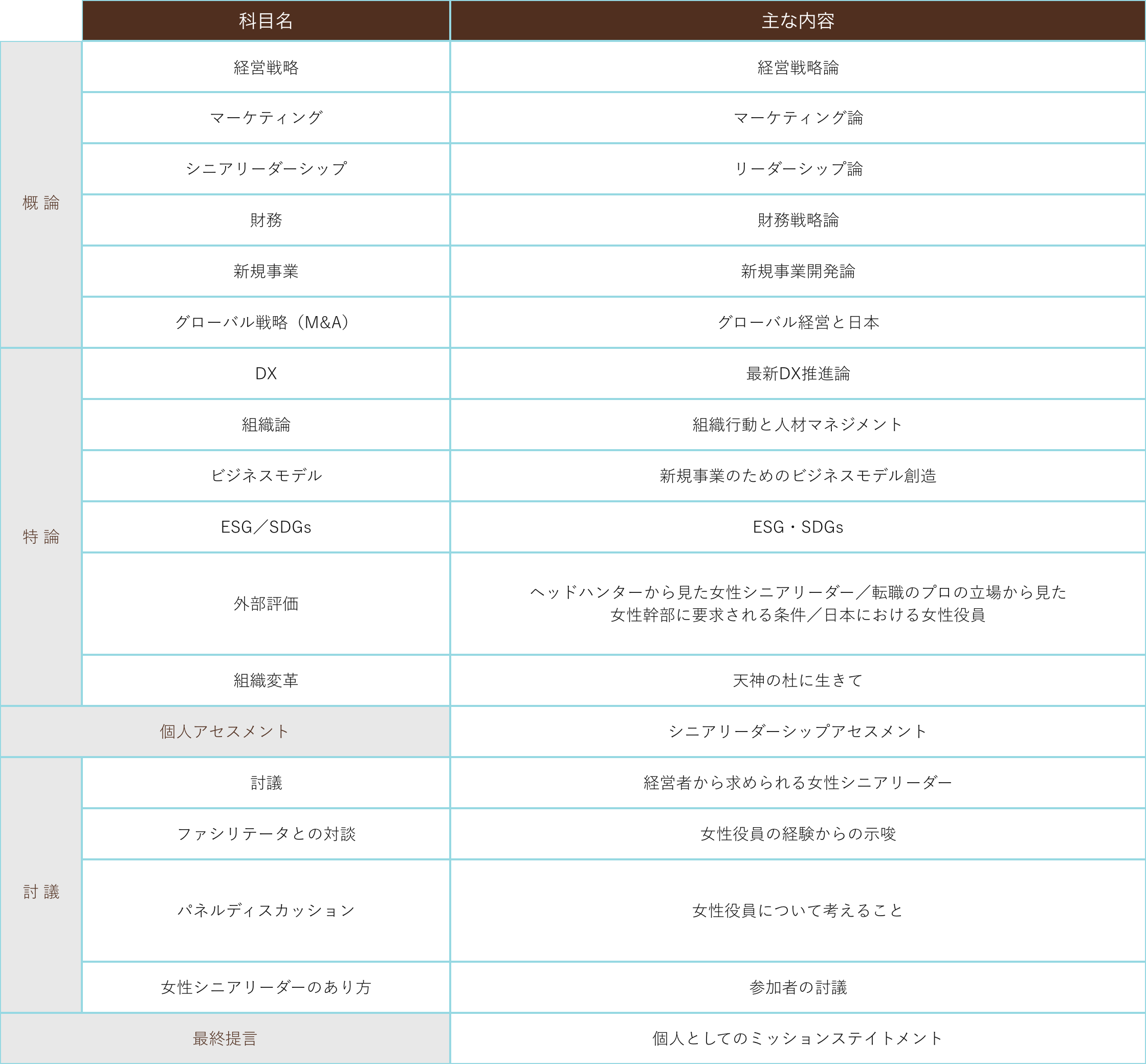The height and width of the screenshot is (1064, 1146).
Task: Click the パネルディスカッション cell
Action: (x=266, y=910)
